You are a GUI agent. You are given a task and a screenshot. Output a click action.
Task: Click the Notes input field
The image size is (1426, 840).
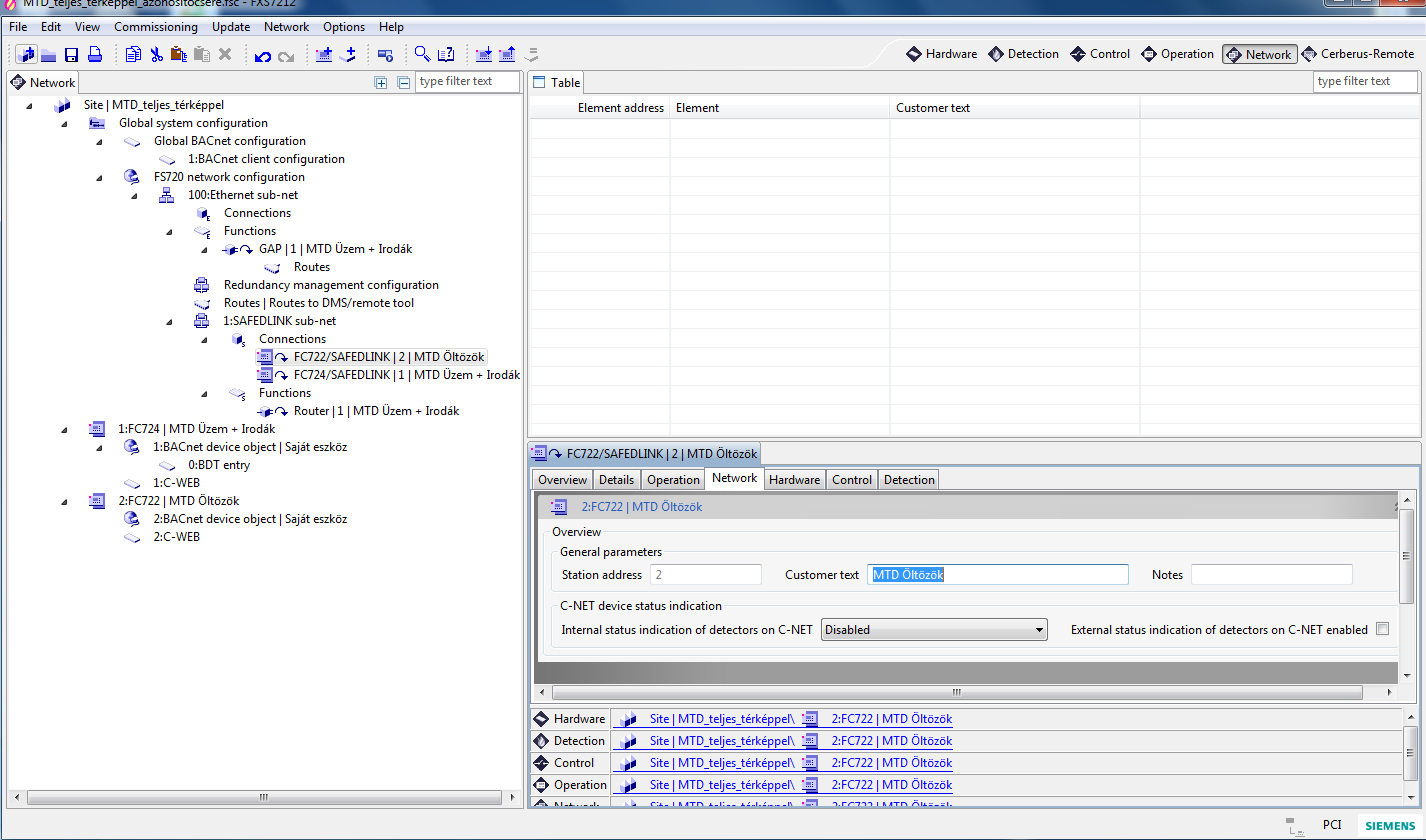pos(1271,575)
